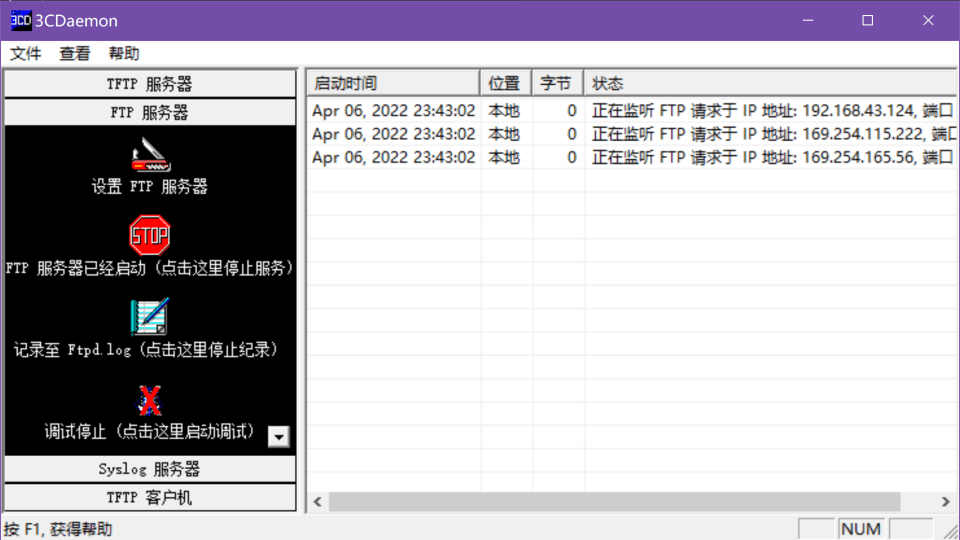Image resolution: width=960 pixels, height=540 pixels.
Task: Close the 3CDaemon window
Action: pyautogui.click(x=928, y=20)
